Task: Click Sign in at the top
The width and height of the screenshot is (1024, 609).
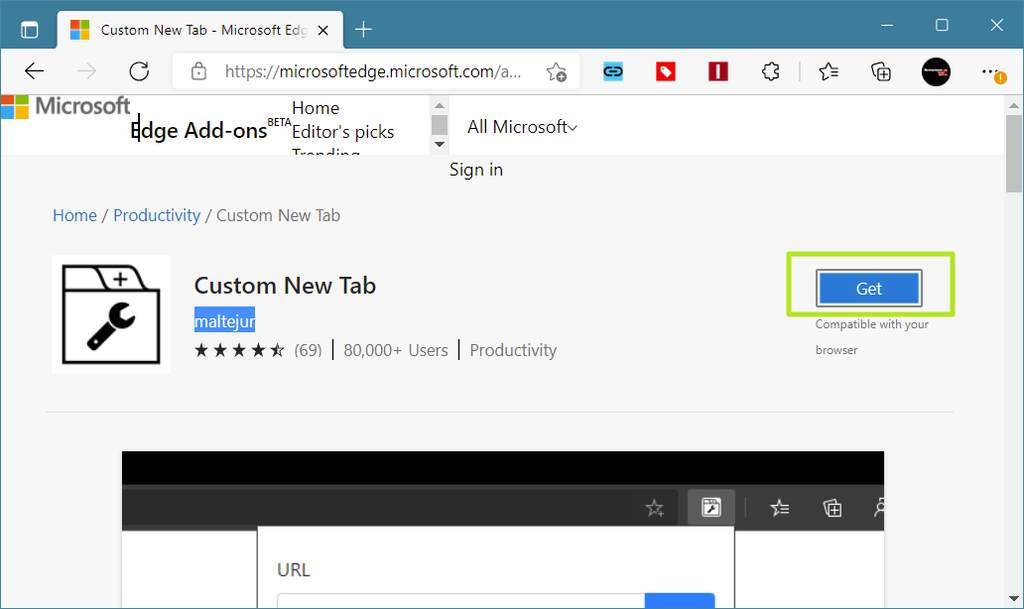Action: tap(475, 169)
